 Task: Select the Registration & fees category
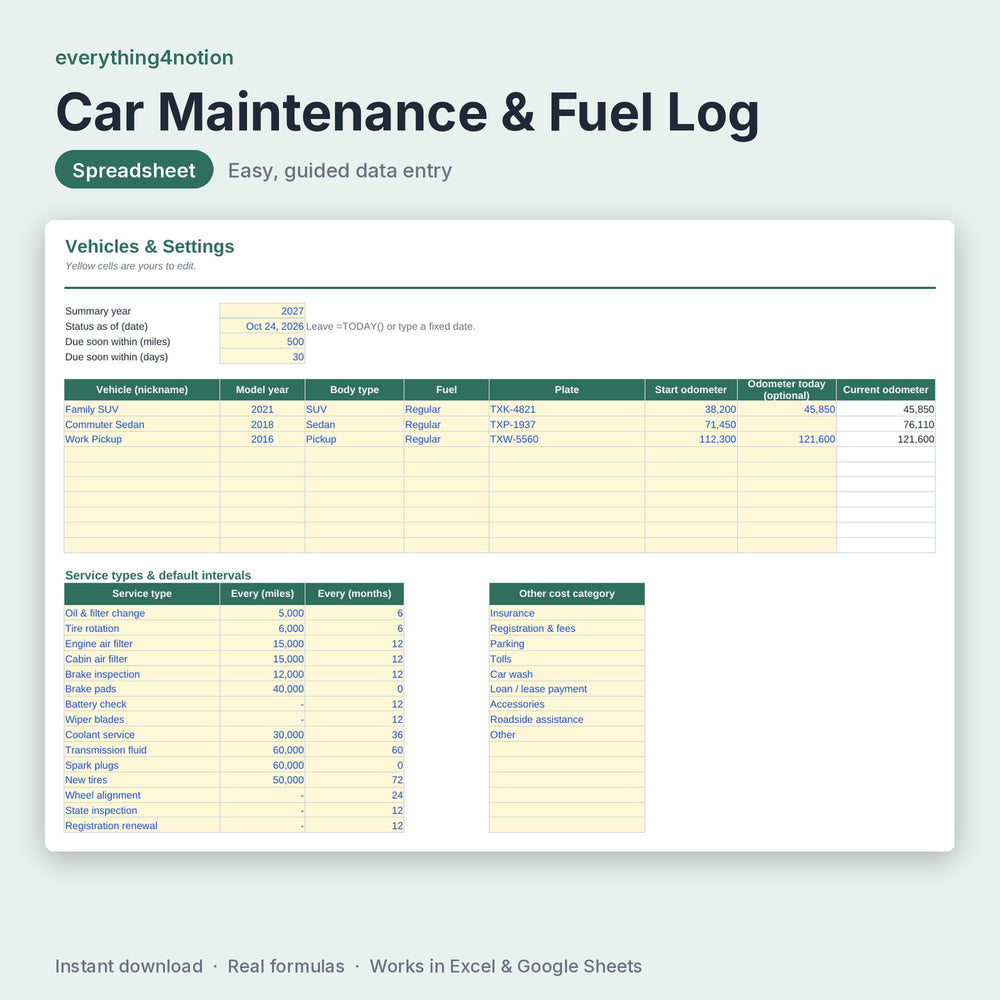pos(567,628)
